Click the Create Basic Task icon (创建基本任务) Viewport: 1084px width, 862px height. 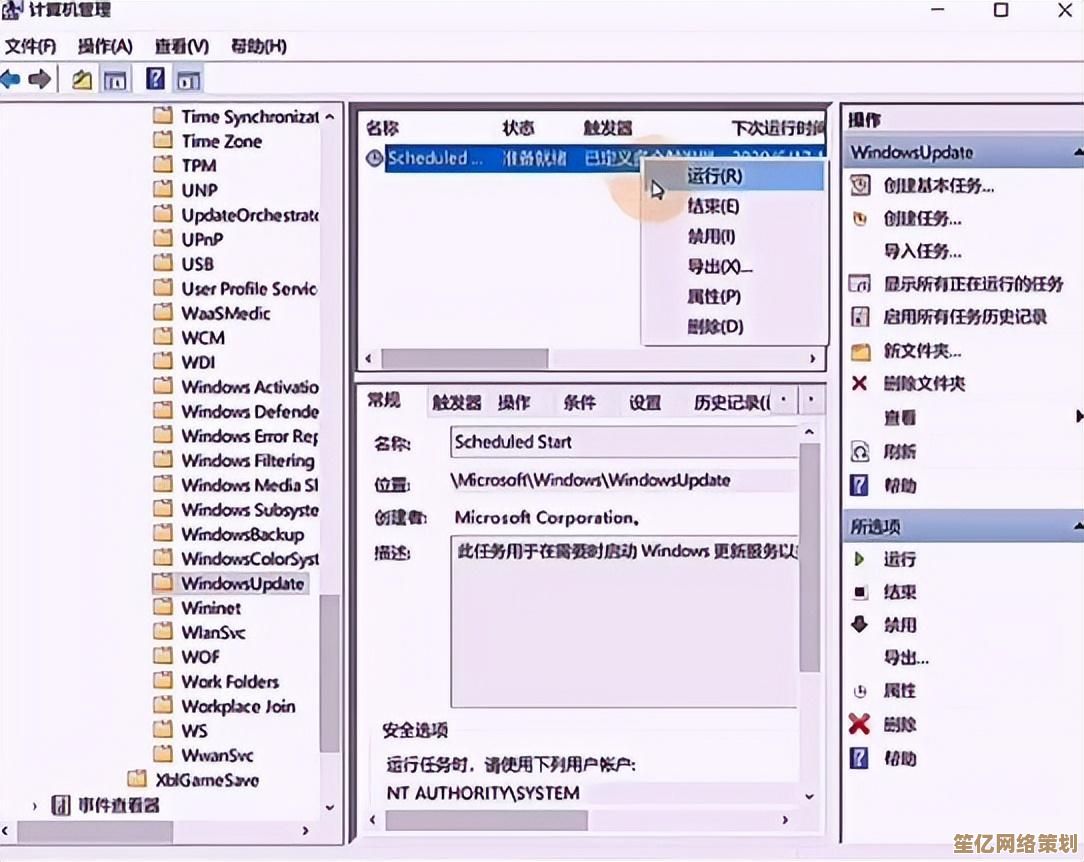(859, 186)
